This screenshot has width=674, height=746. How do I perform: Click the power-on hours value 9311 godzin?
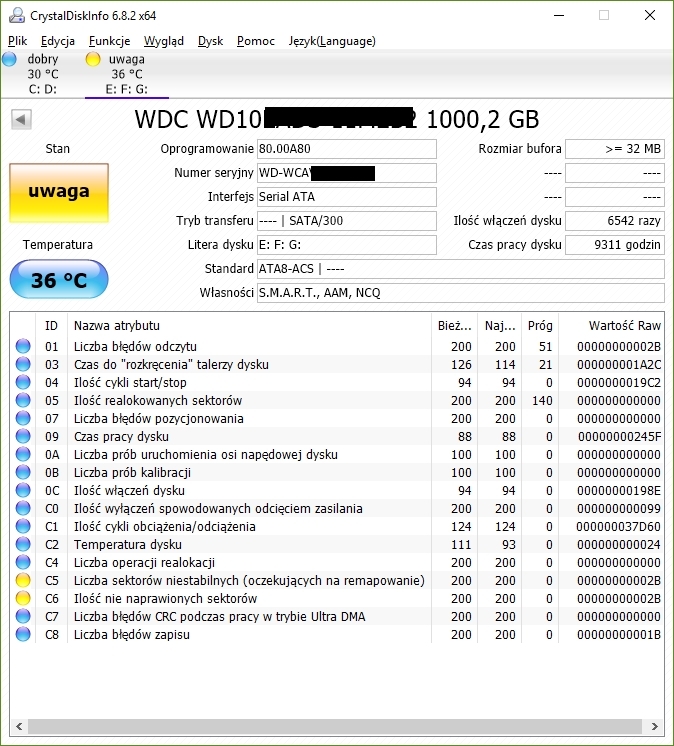point(615,245)
